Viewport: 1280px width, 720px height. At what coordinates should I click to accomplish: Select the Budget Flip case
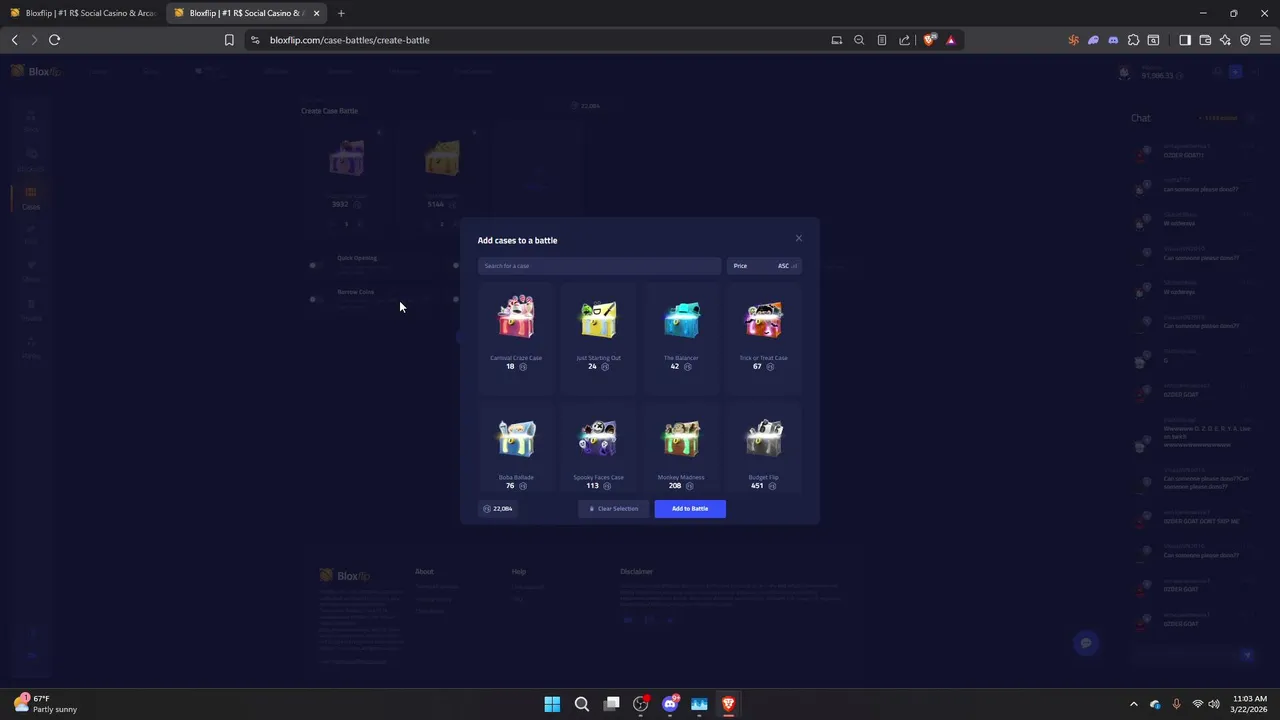pyautogui.click(x=764, y=438)
